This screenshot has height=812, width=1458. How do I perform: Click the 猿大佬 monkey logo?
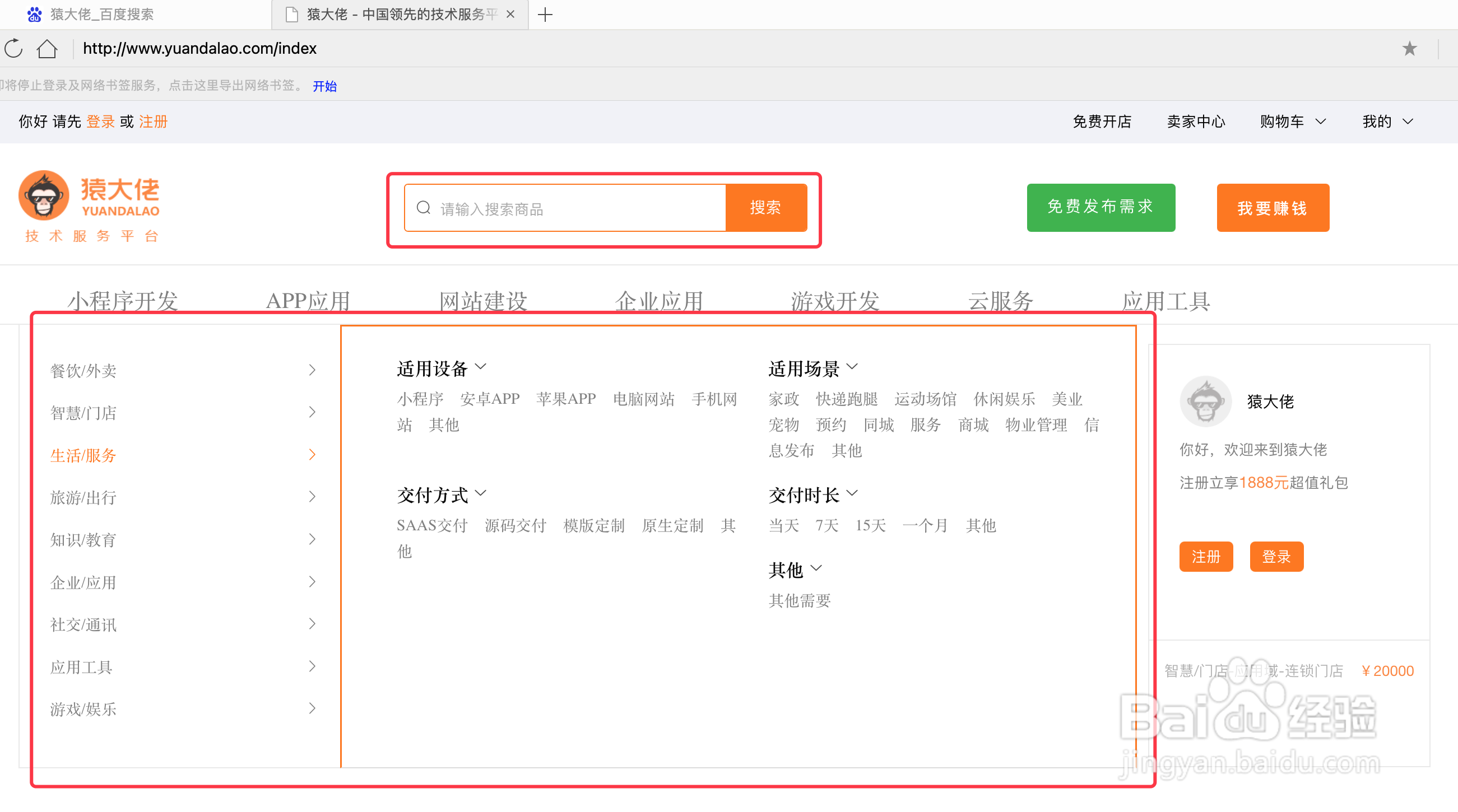(44, 195)
